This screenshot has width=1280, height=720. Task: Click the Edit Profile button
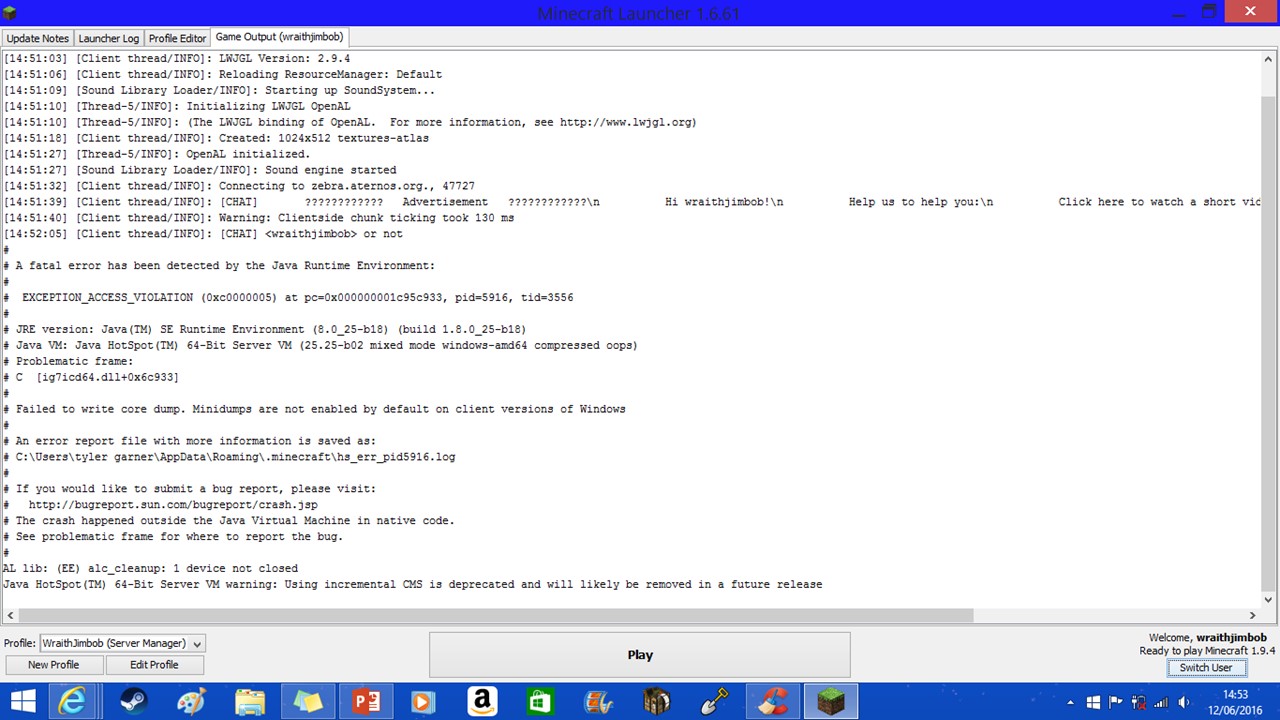coord(154,665)
